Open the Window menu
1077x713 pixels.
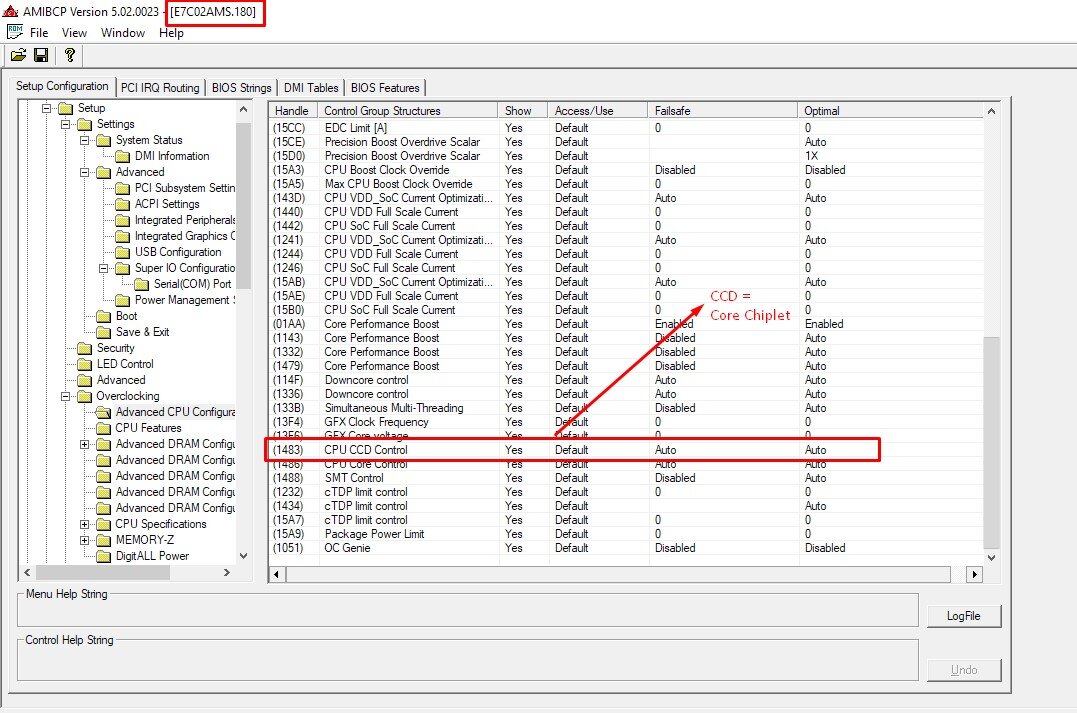(123, 32)
